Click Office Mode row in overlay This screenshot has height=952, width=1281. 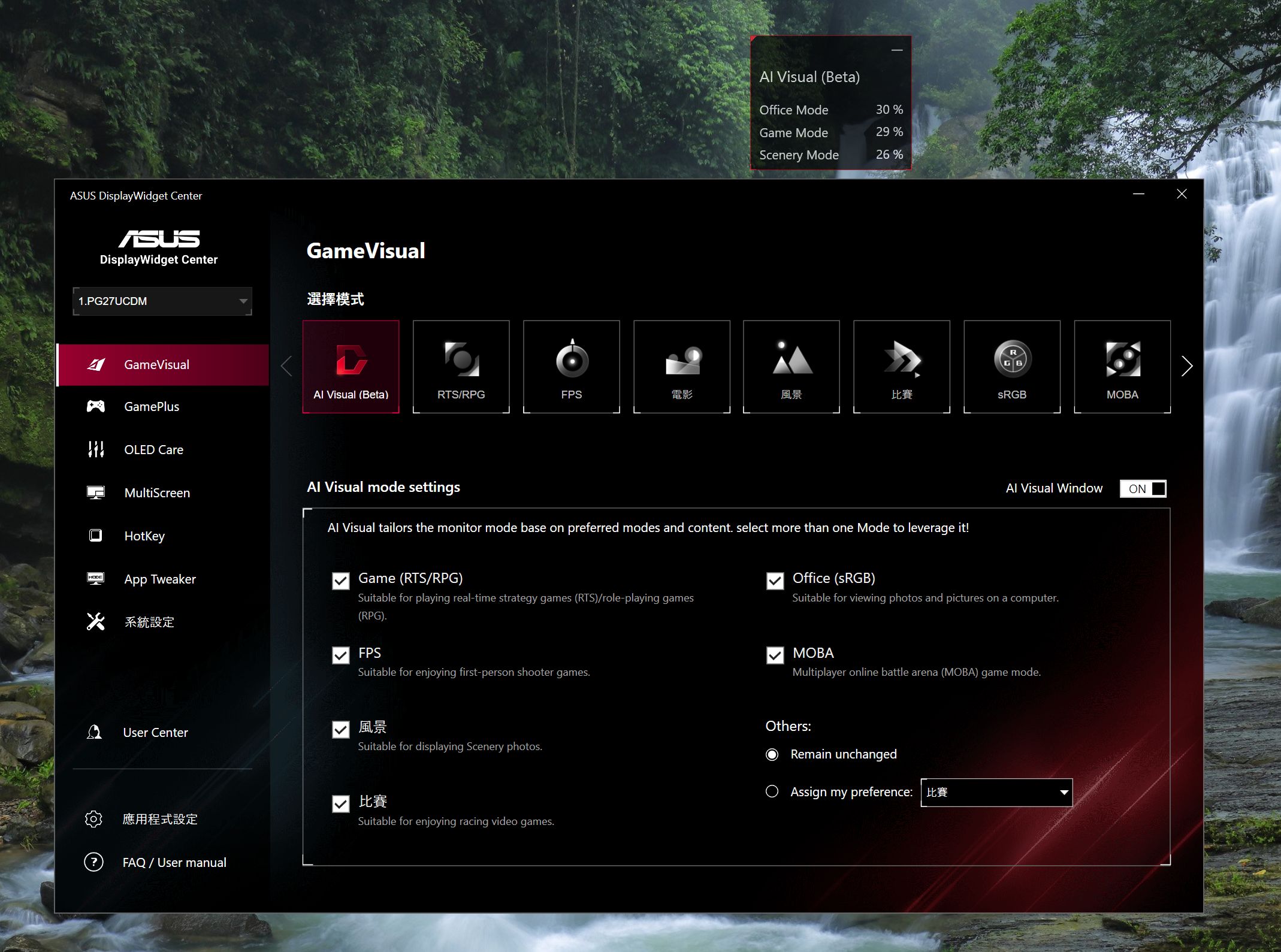point(831,110)
